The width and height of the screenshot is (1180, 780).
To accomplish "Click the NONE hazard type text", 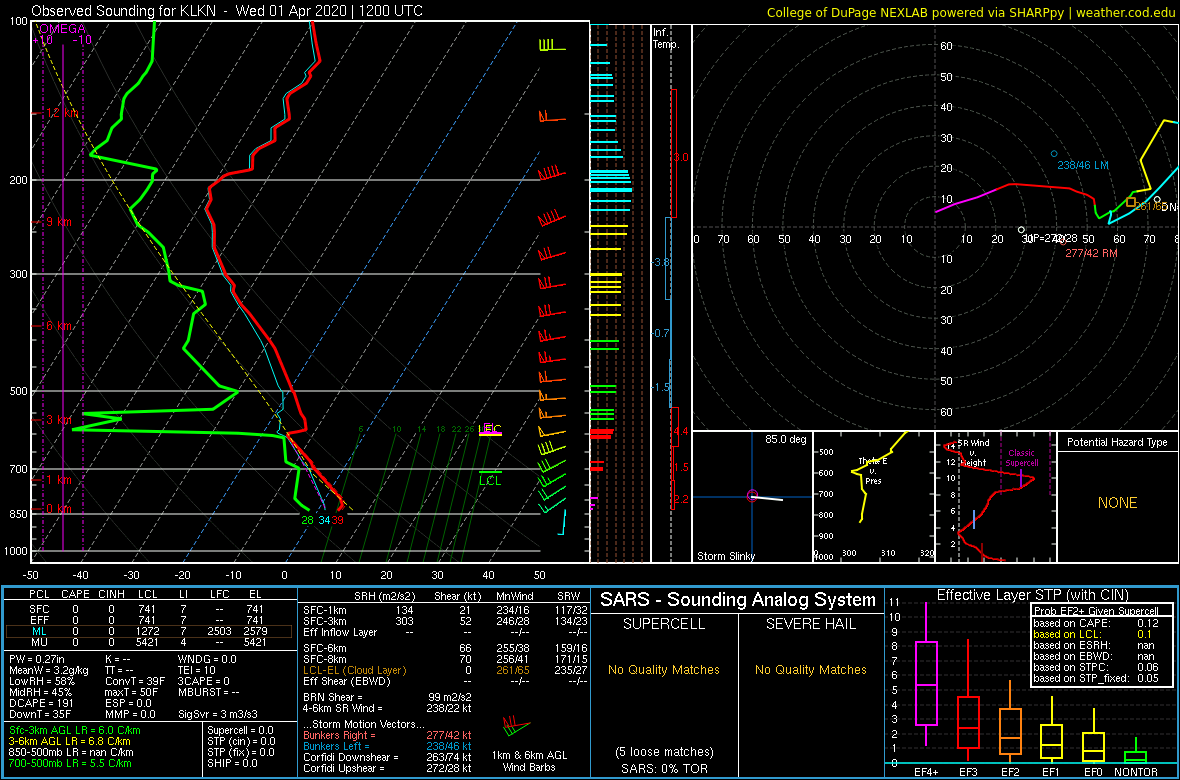I will [x=1116, y=503].
